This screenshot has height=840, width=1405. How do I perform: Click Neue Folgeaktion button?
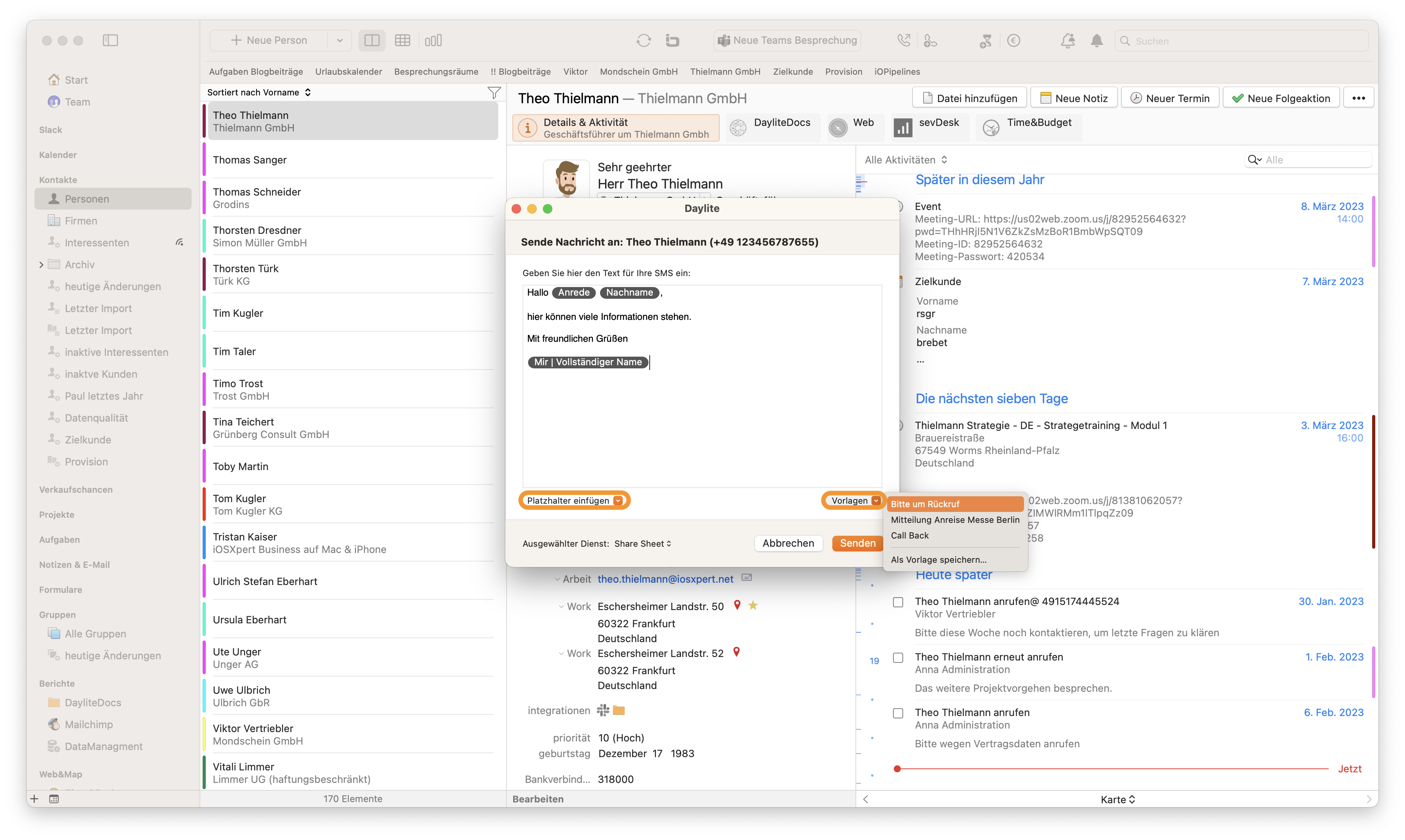tap(1281, 98)
